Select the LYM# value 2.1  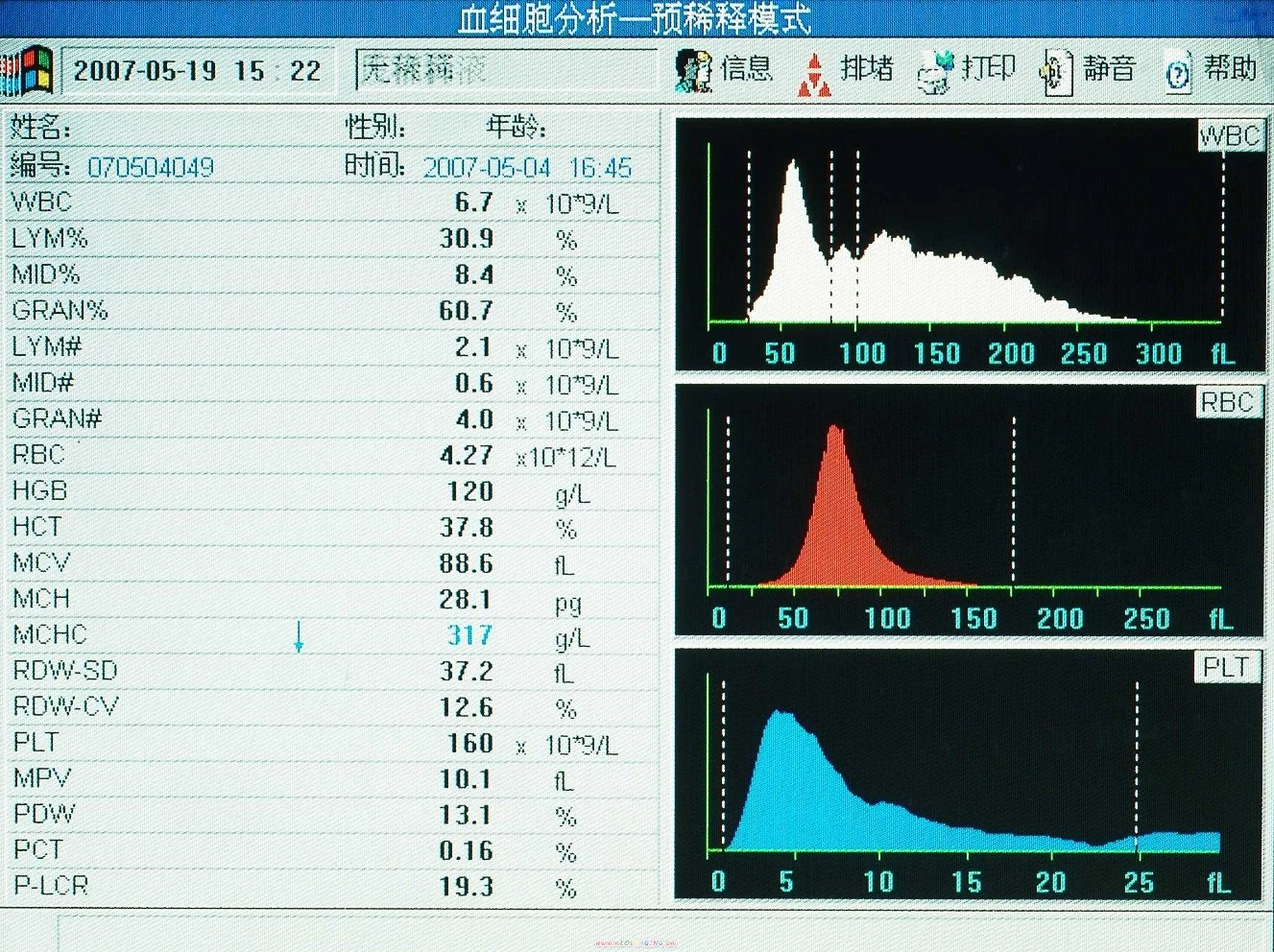(473, 346)
